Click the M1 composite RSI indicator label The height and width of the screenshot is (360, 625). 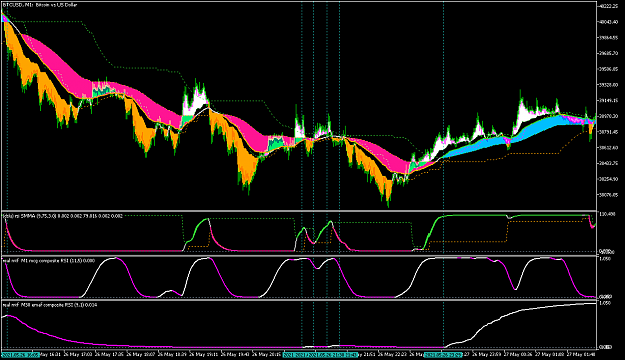pyautogui.click(x=49, y=260)
